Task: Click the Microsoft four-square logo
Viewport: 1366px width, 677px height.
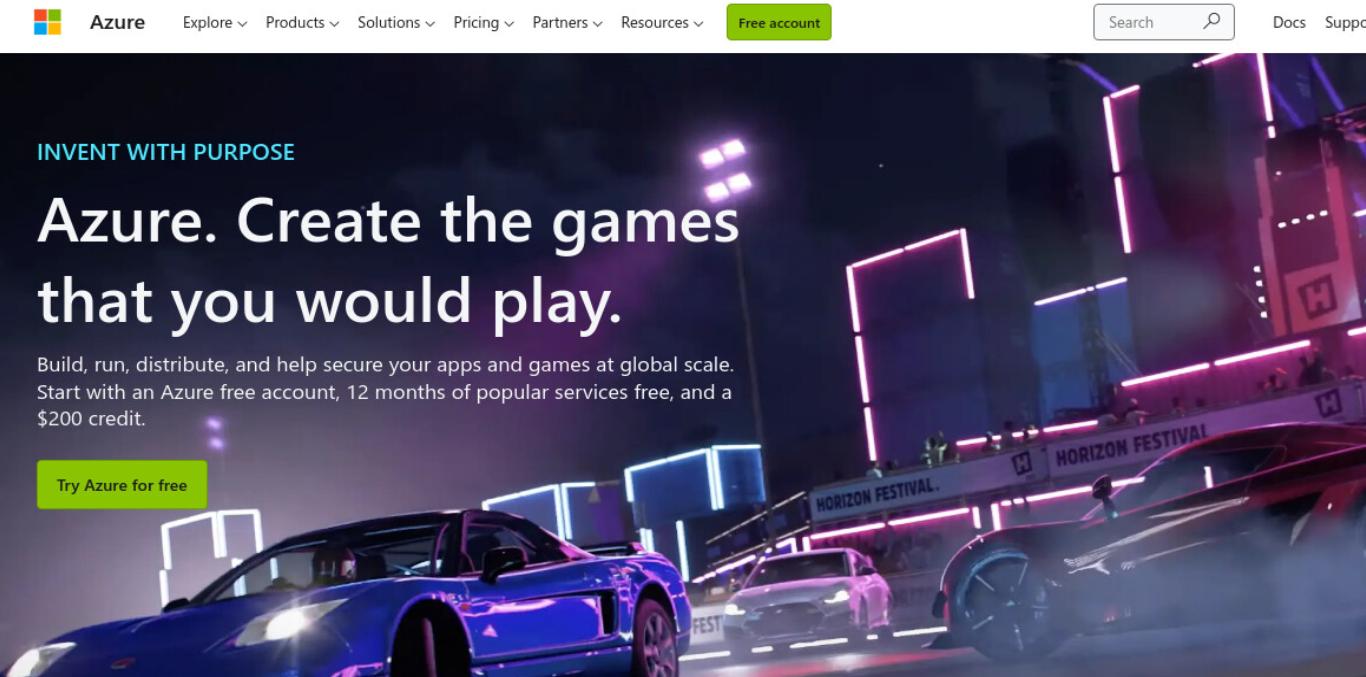Action: (x=47, y=22)
